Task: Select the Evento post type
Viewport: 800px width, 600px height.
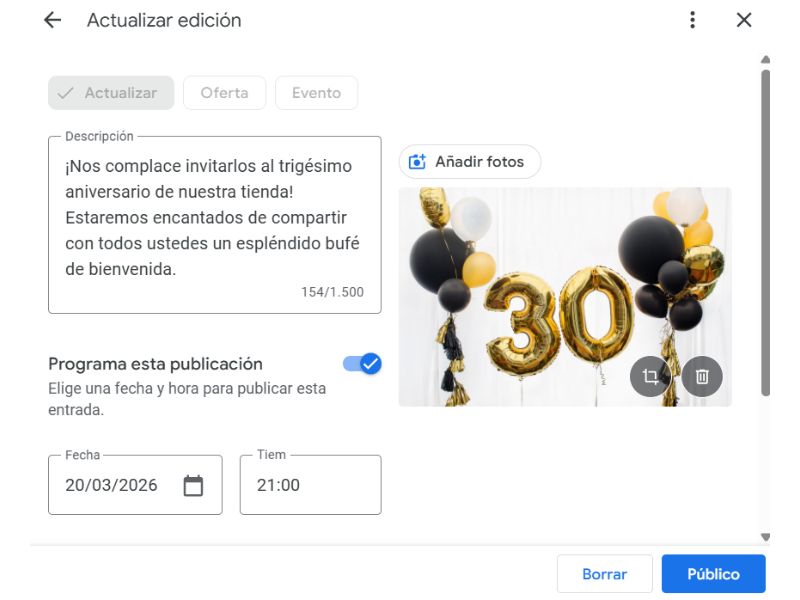Action: [x=316, y=93]
